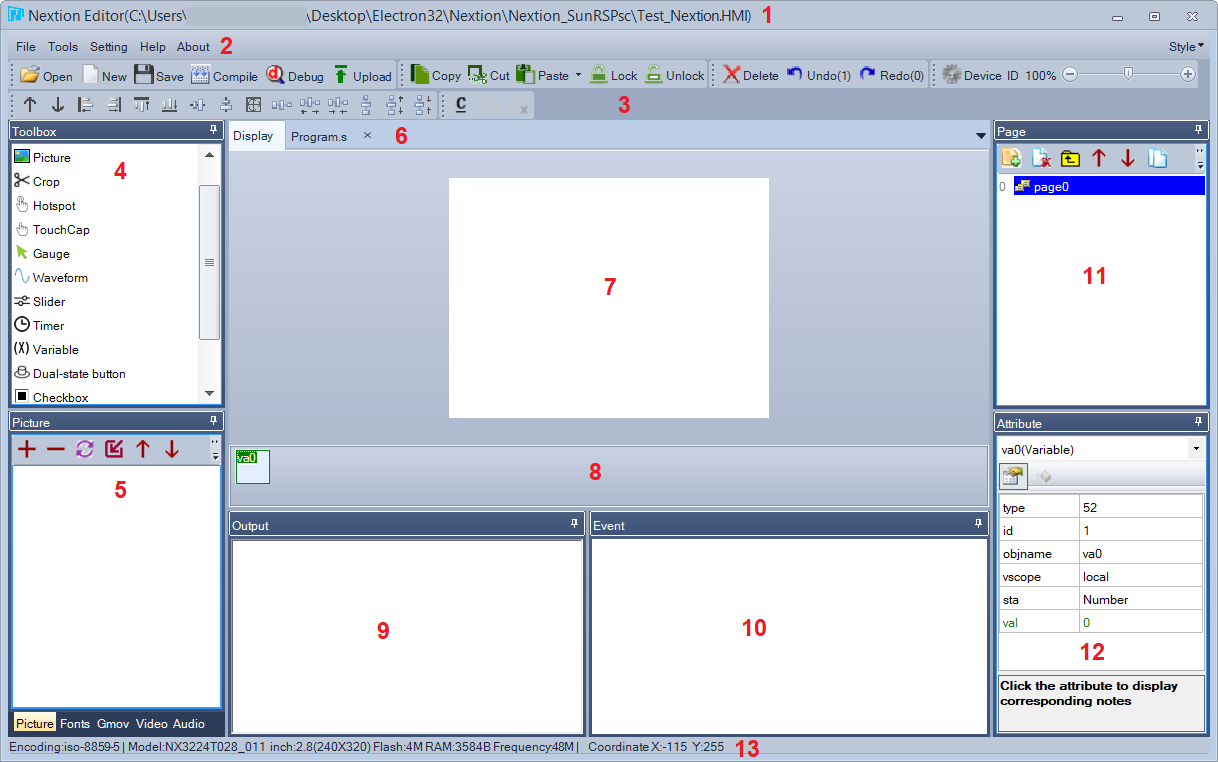Lock the selected component
The image size is (1218, 762).
[x=613, y=75]
